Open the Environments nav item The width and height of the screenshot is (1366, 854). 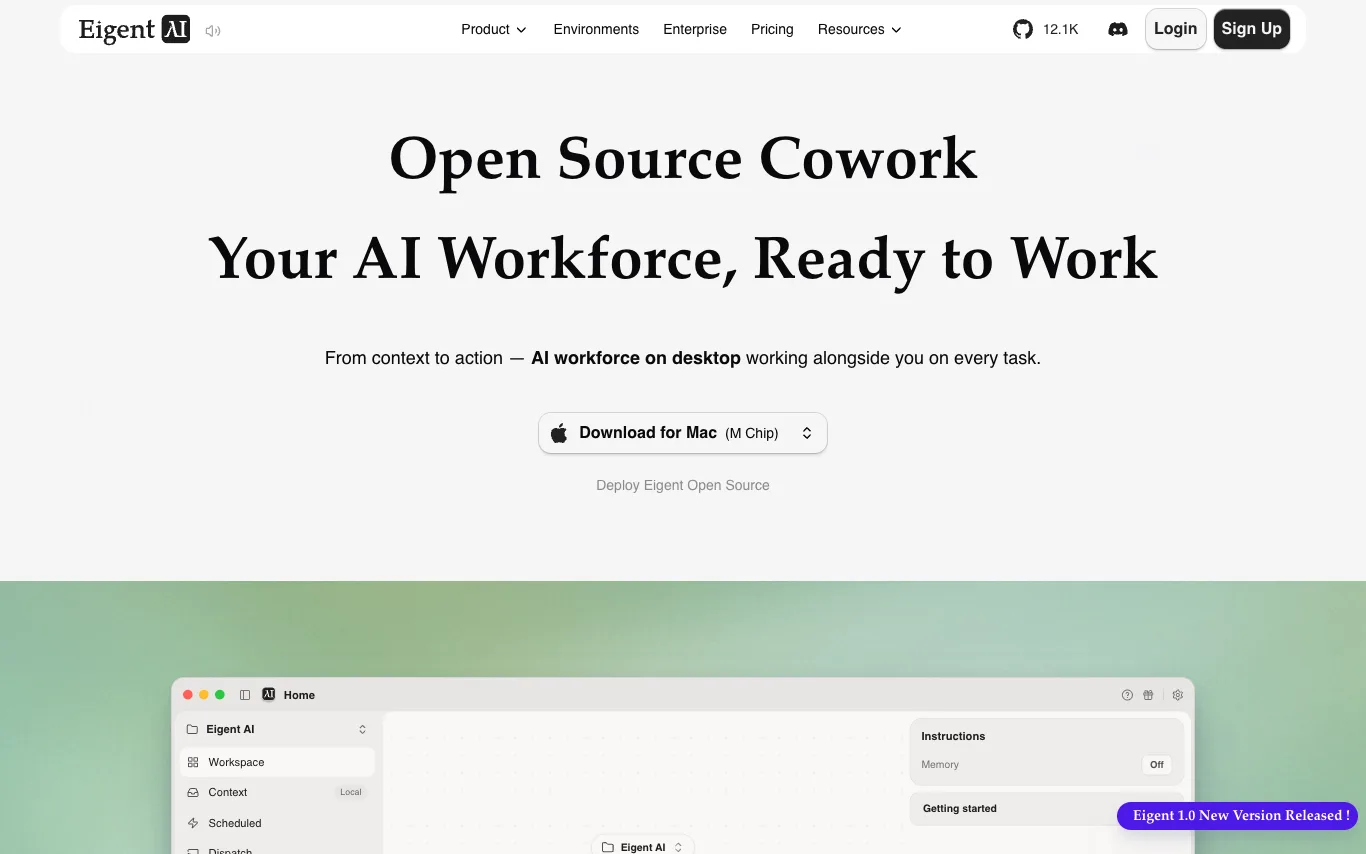596,29
